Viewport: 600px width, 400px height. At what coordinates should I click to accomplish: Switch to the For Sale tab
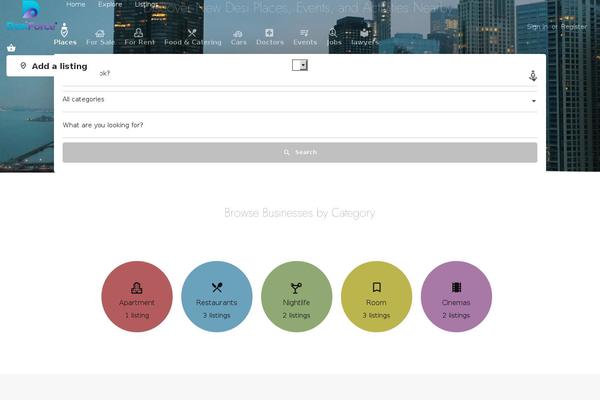click(100, 37)
